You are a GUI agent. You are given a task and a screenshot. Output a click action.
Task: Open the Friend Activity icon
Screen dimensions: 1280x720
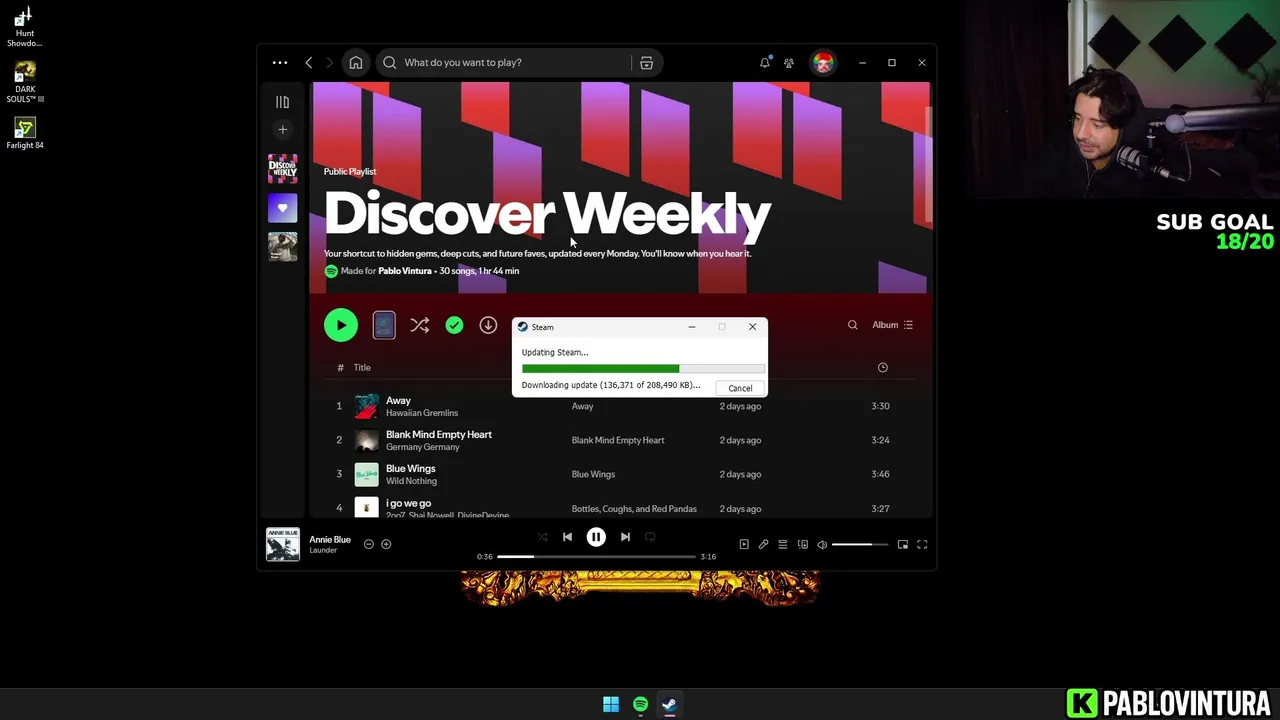789,62
